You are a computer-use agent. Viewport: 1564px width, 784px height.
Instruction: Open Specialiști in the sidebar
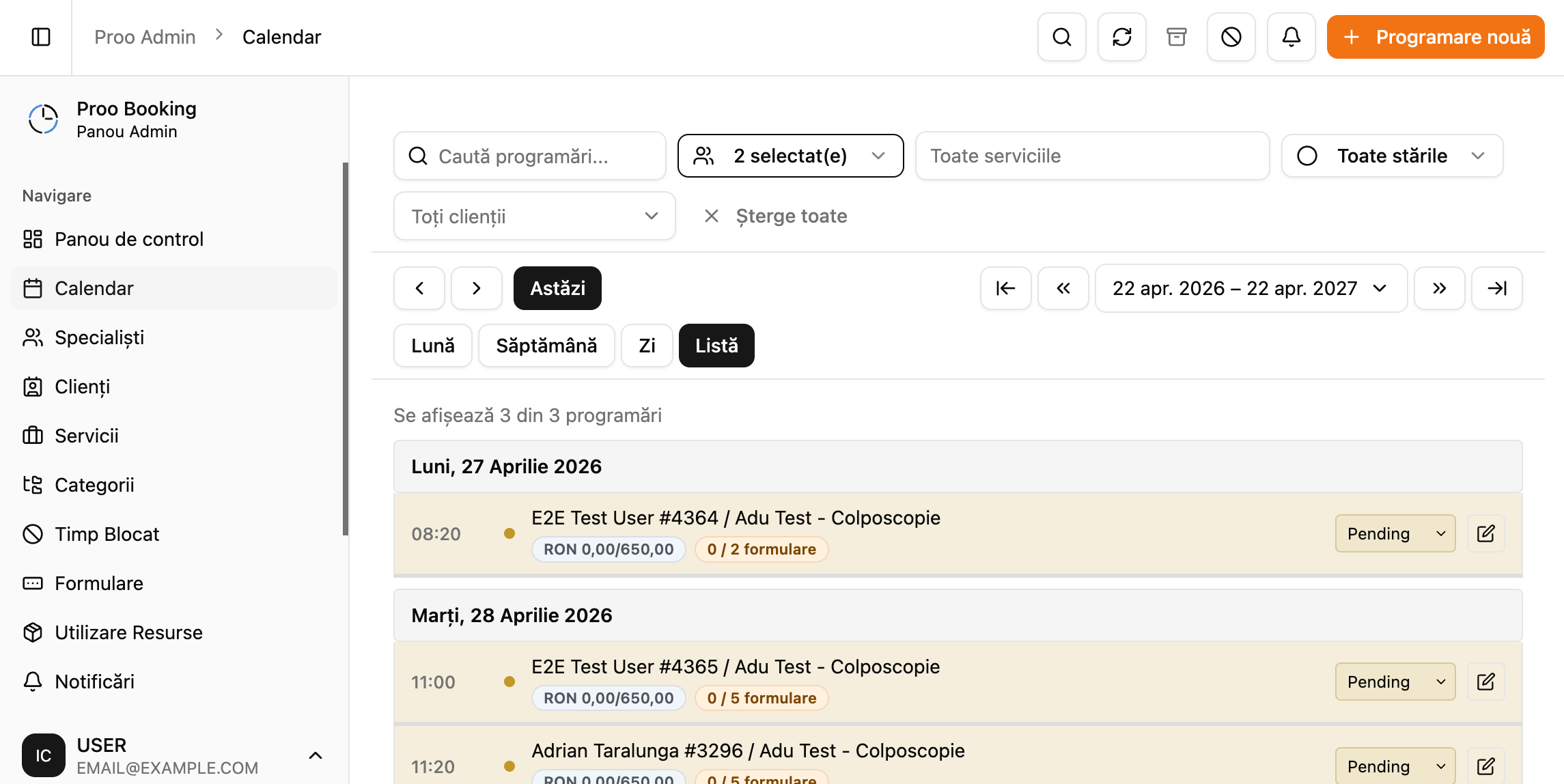[x=99, y=337]
